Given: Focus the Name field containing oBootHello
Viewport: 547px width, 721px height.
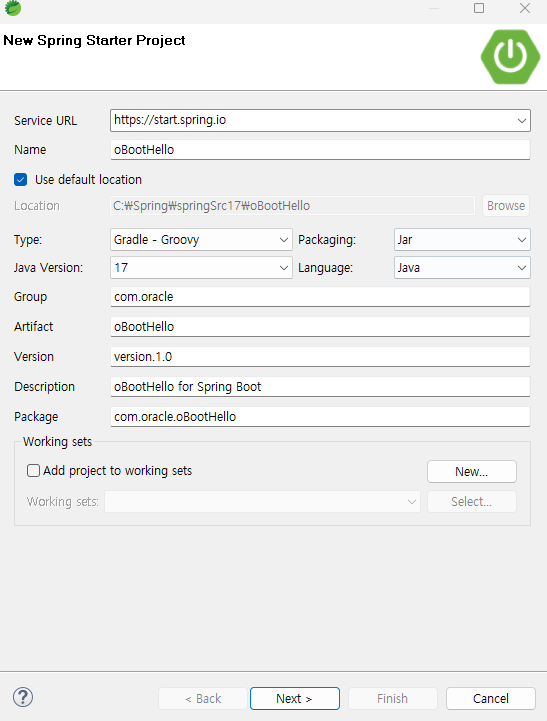Looking at the screenshot, I should (320, 149).
